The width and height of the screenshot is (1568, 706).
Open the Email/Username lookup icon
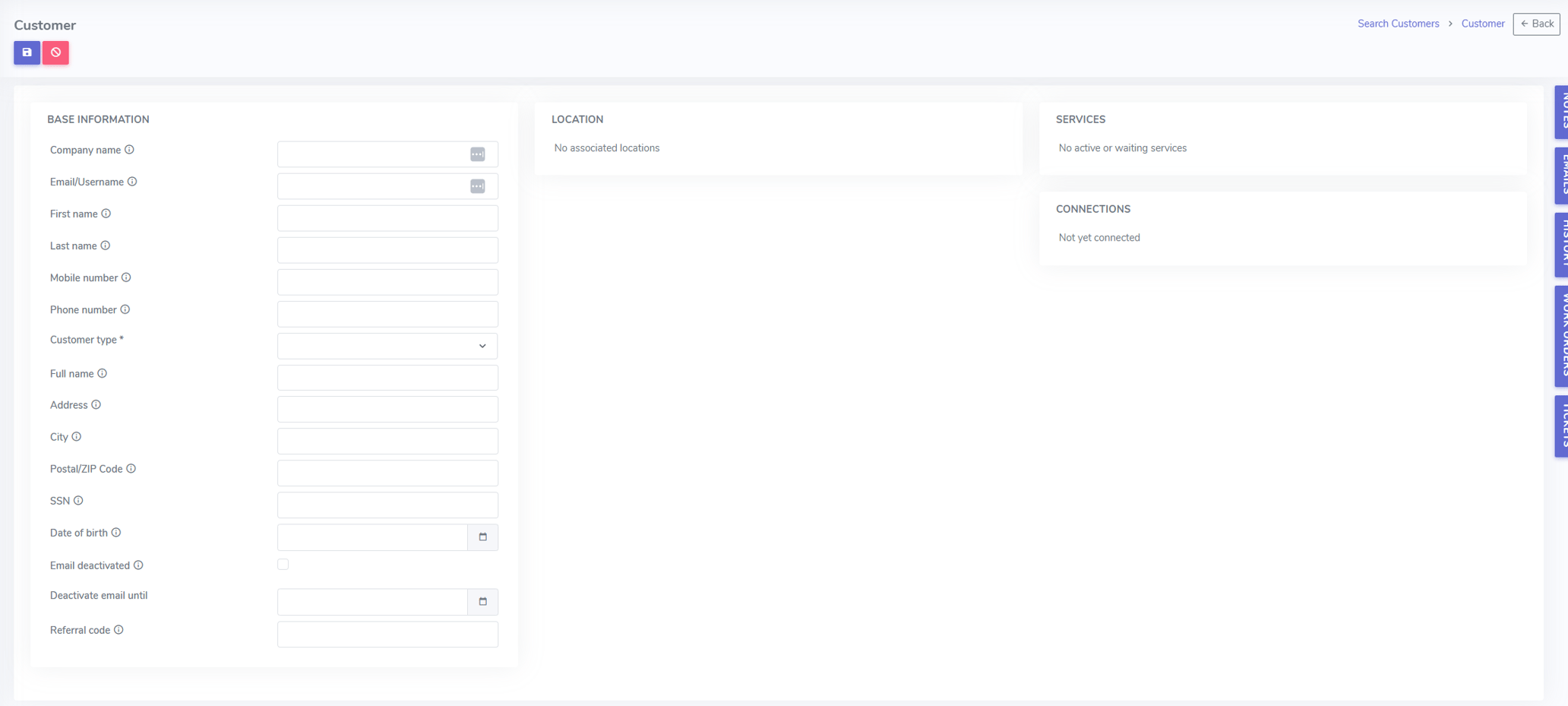click(478, 186)
